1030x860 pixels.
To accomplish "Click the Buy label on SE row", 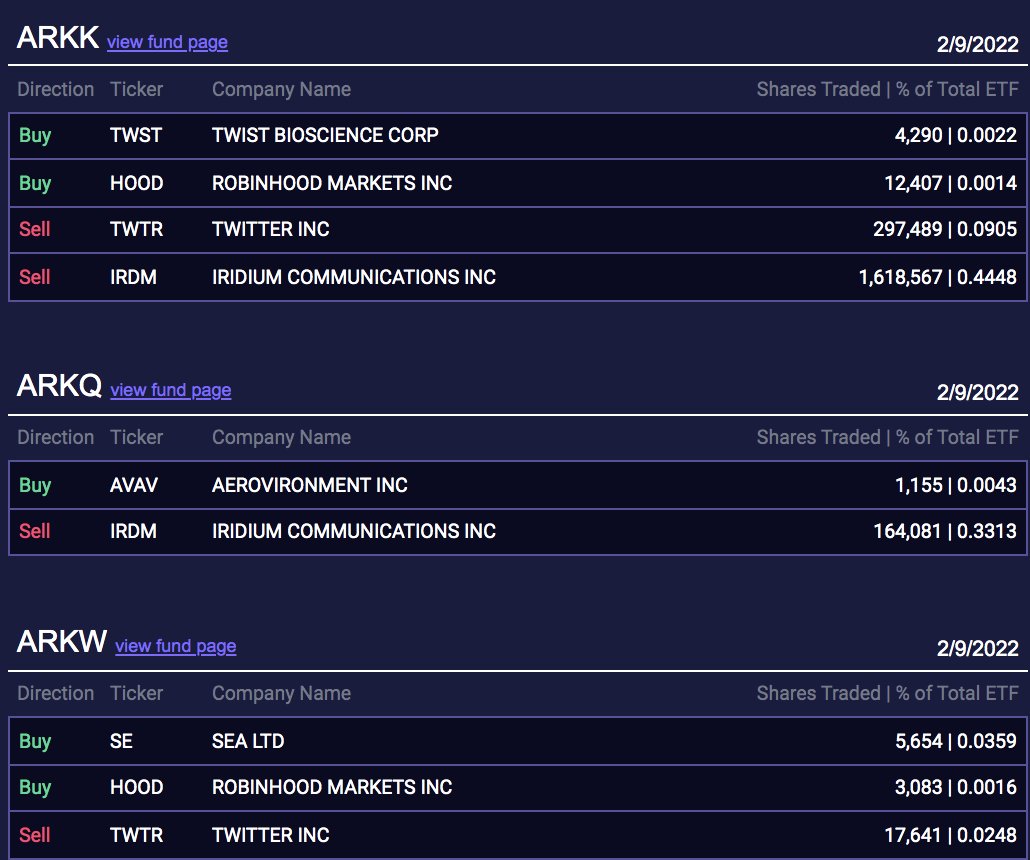I will 35,742.
